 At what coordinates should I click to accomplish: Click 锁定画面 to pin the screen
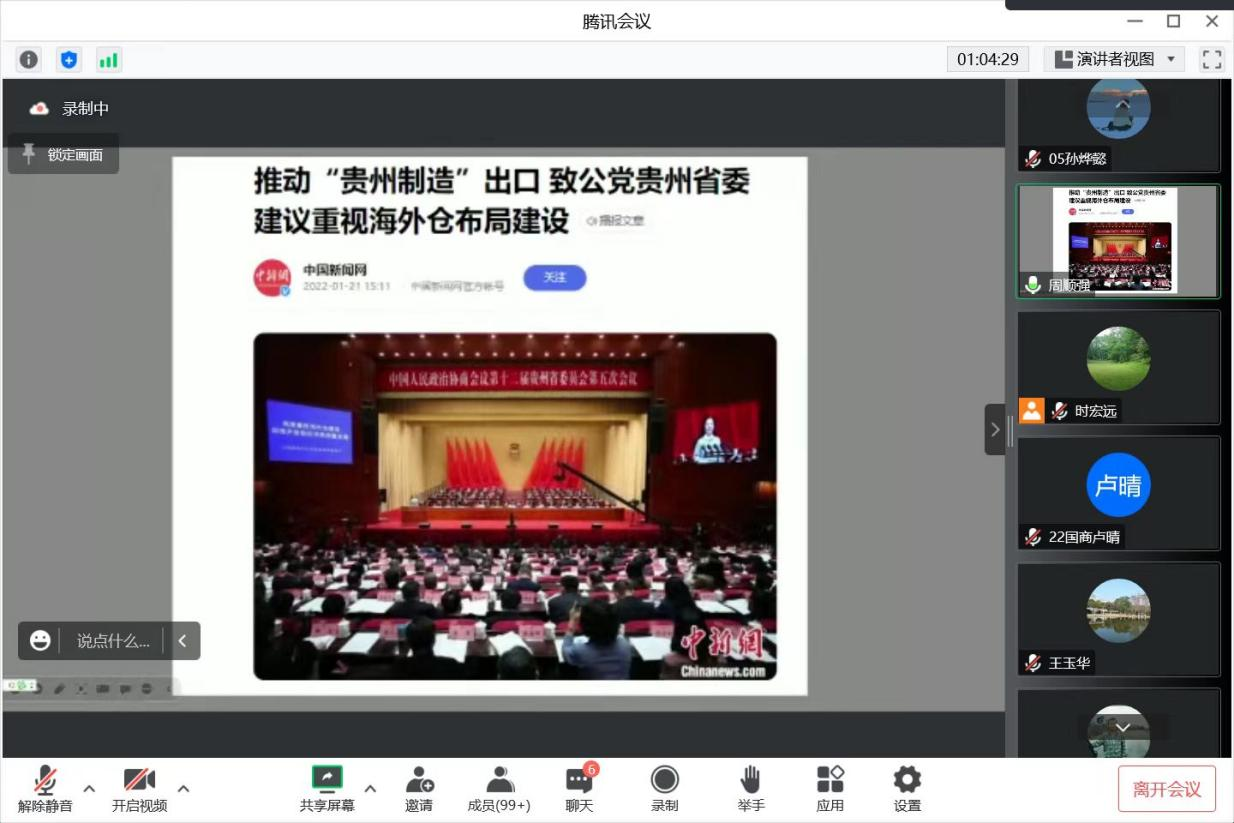[x=63, y=154]
